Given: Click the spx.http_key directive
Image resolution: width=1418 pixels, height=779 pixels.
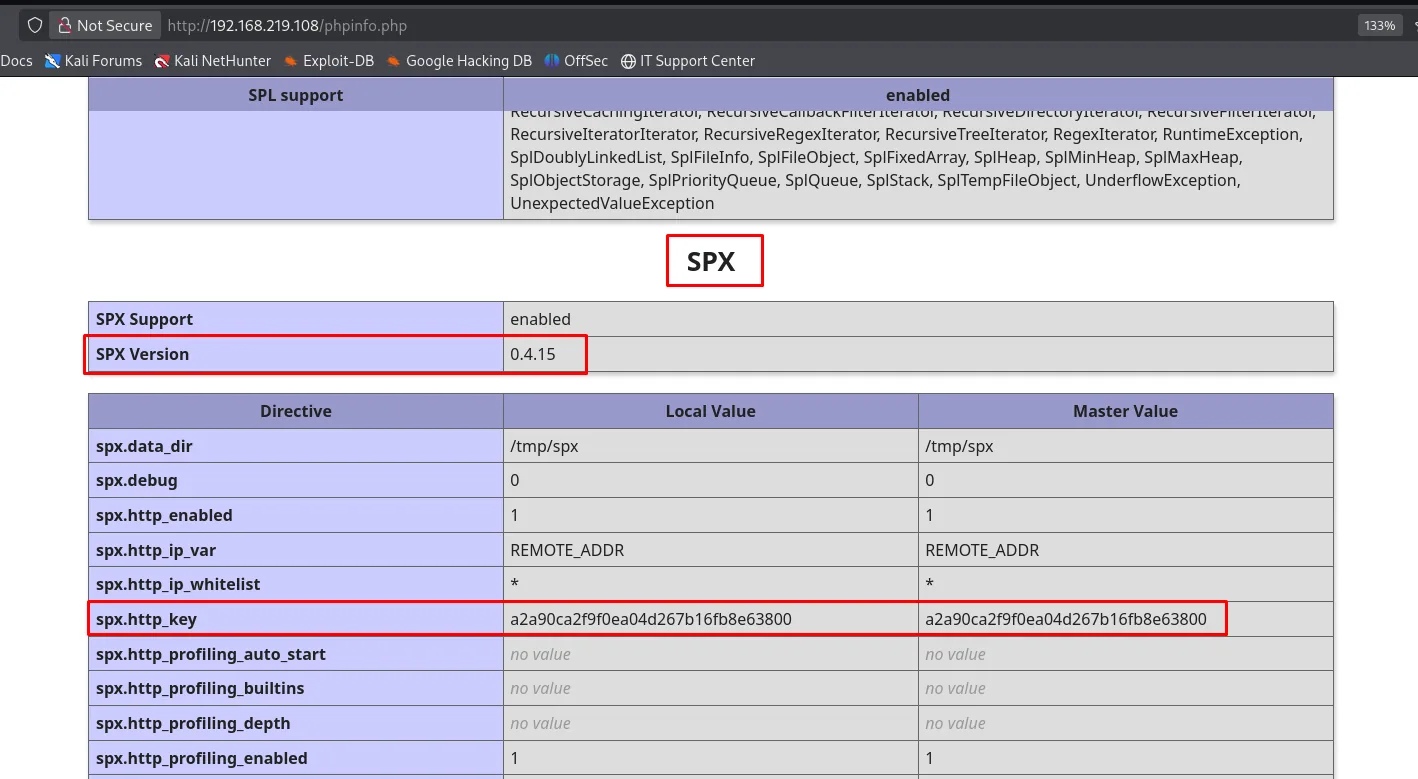Looking at the screenshot, I should coord(146,619).
